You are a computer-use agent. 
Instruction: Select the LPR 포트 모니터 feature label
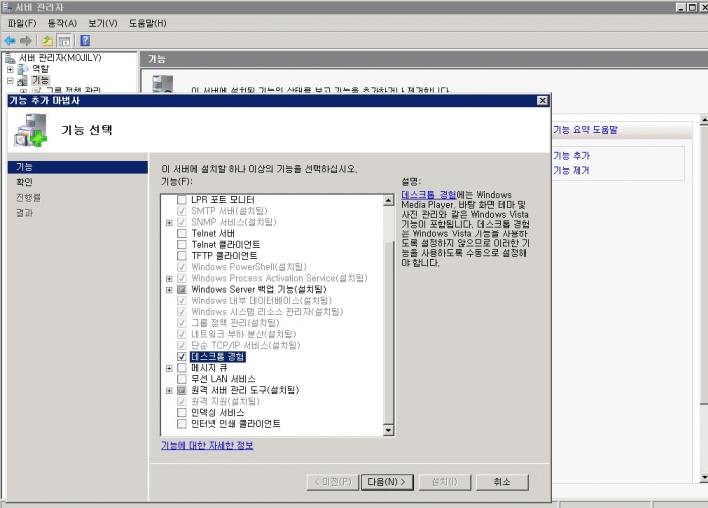pos(223,200)
